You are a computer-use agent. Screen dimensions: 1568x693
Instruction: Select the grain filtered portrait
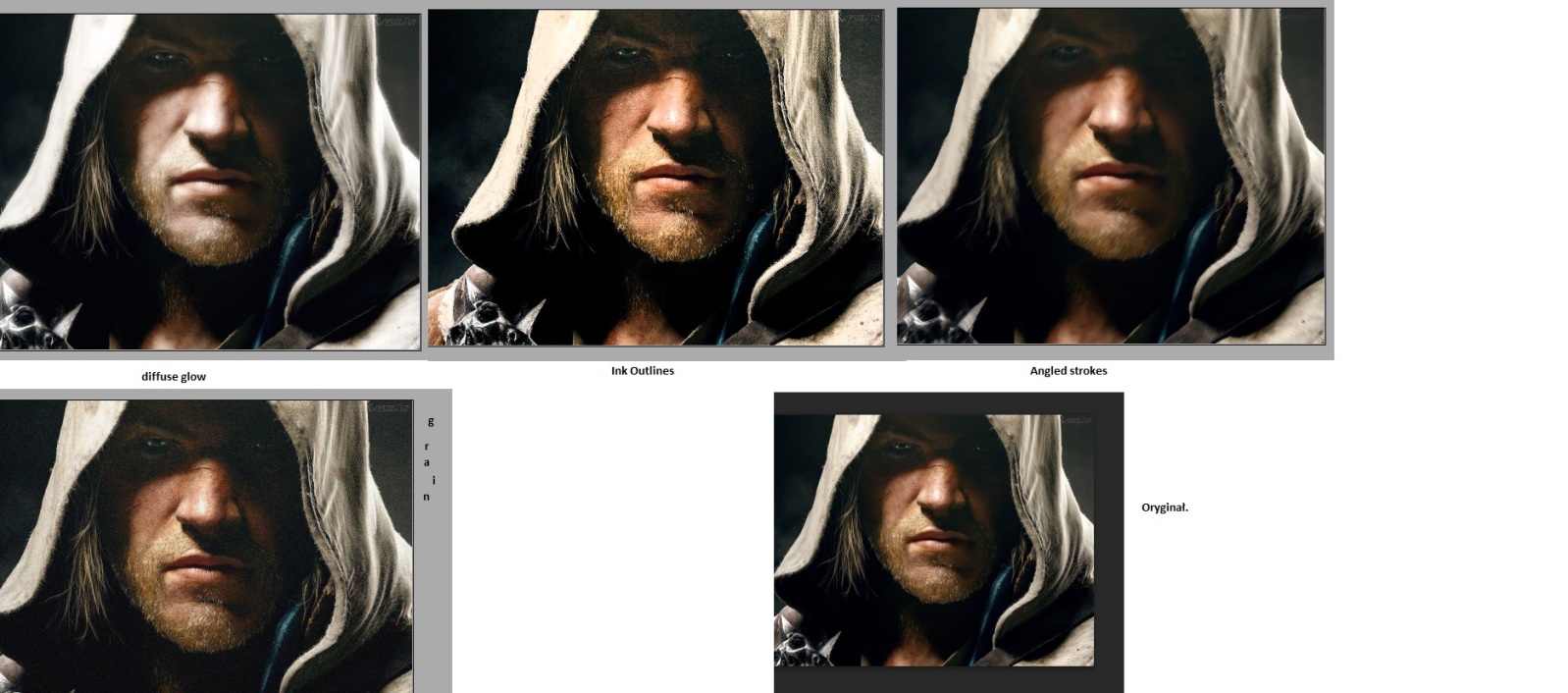(206, 545)
